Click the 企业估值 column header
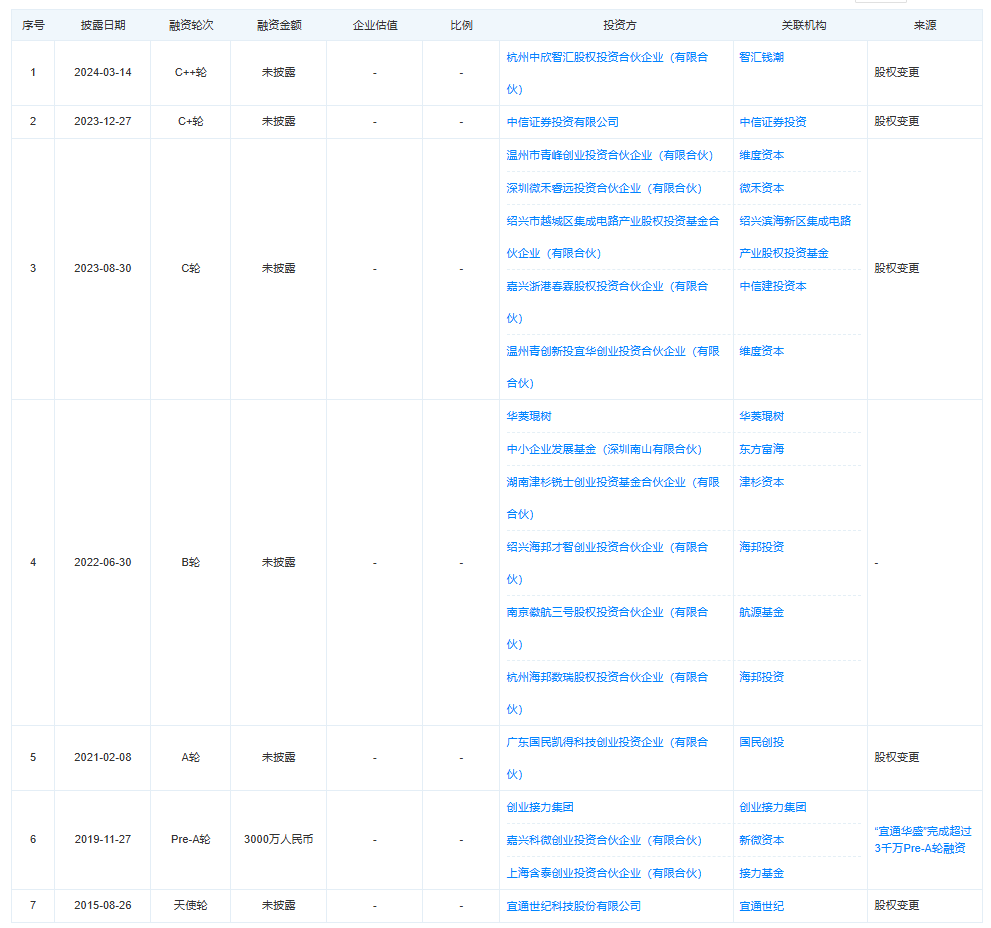The height and width of the screenshot is (928, 991). [375, 25]
